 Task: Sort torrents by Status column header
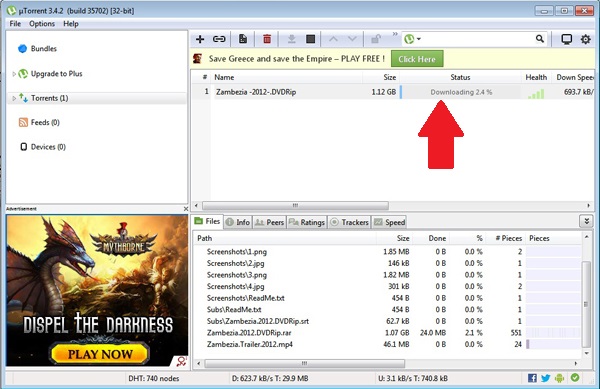(x=460, y=77)
